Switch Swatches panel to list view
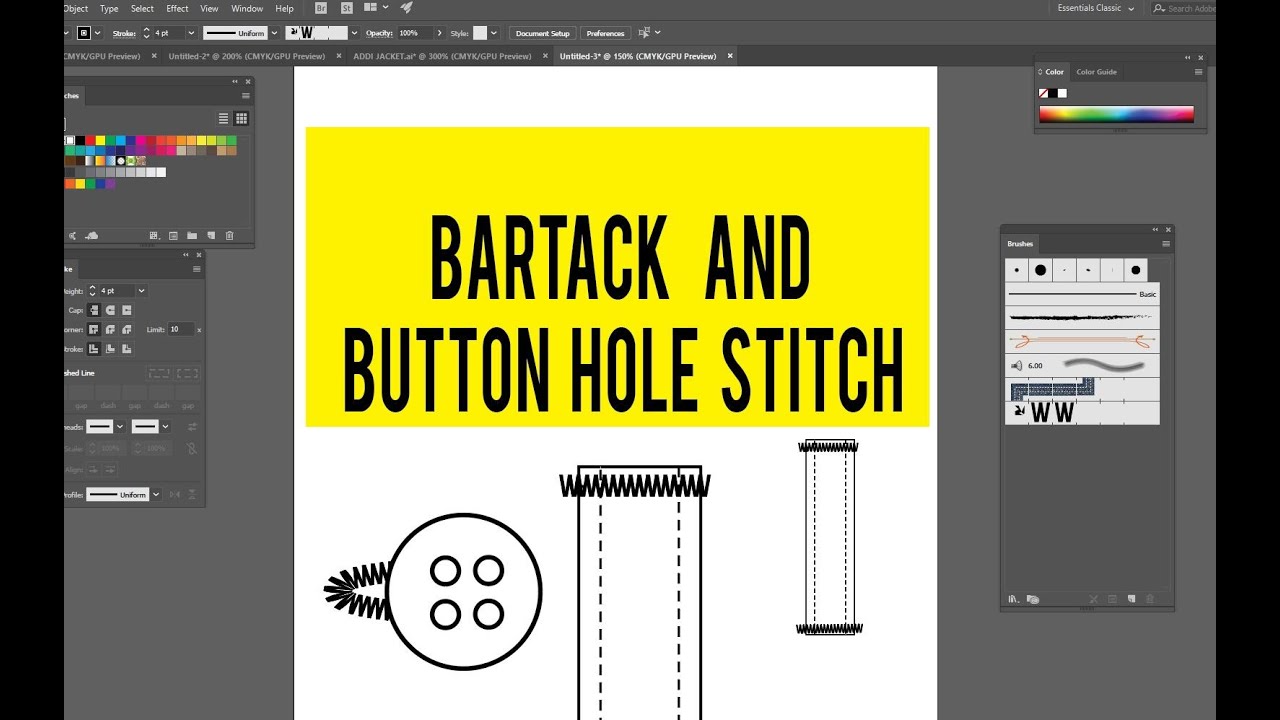This screenshot has height=720, width=1280. pyautogui.click(x=224, y=118)
